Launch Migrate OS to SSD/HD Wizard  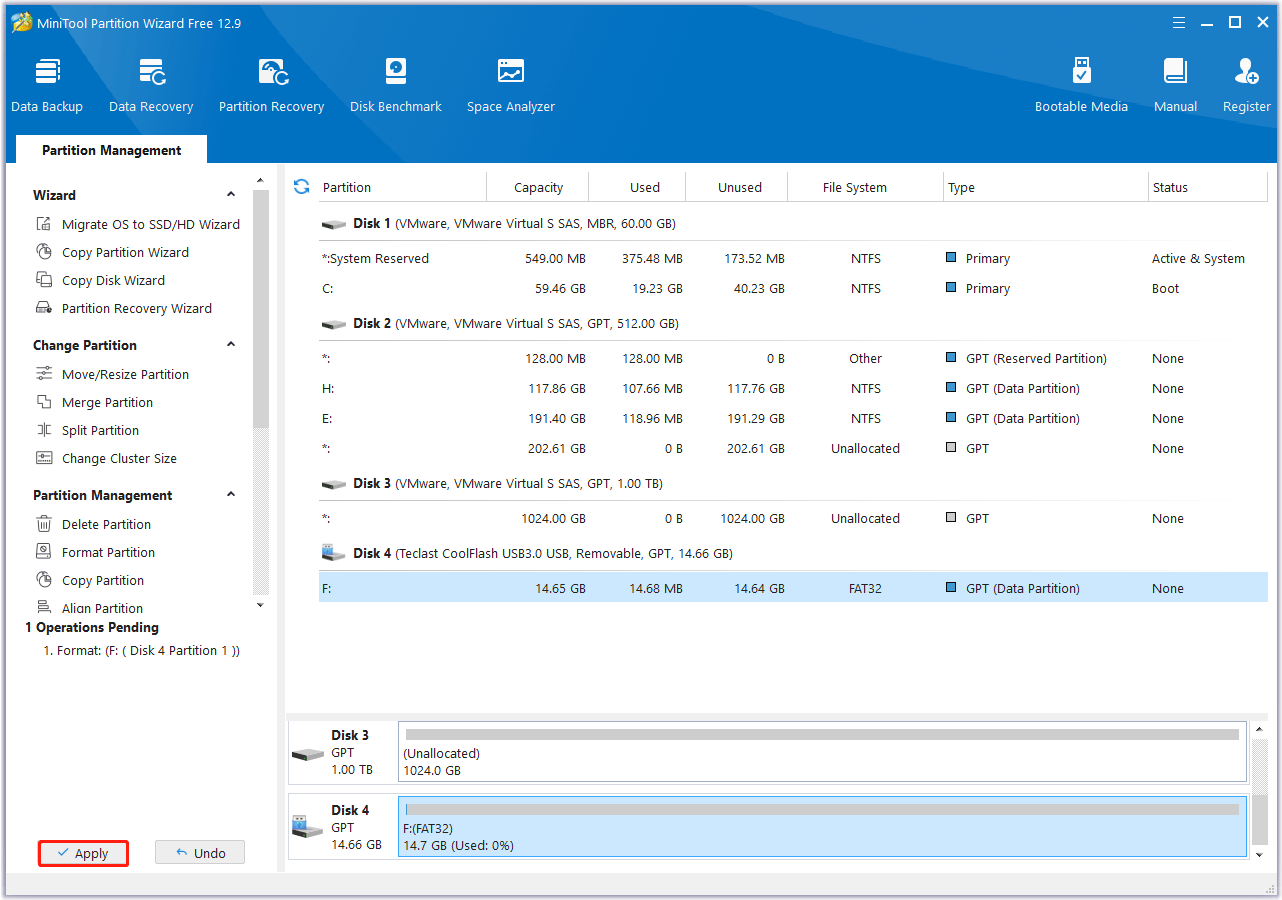[x=138, y=224]
